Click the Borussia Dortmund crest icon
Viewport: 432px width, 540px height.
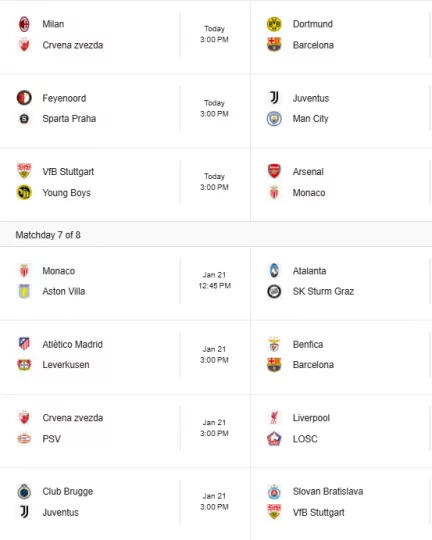click(x=274, y=24)
